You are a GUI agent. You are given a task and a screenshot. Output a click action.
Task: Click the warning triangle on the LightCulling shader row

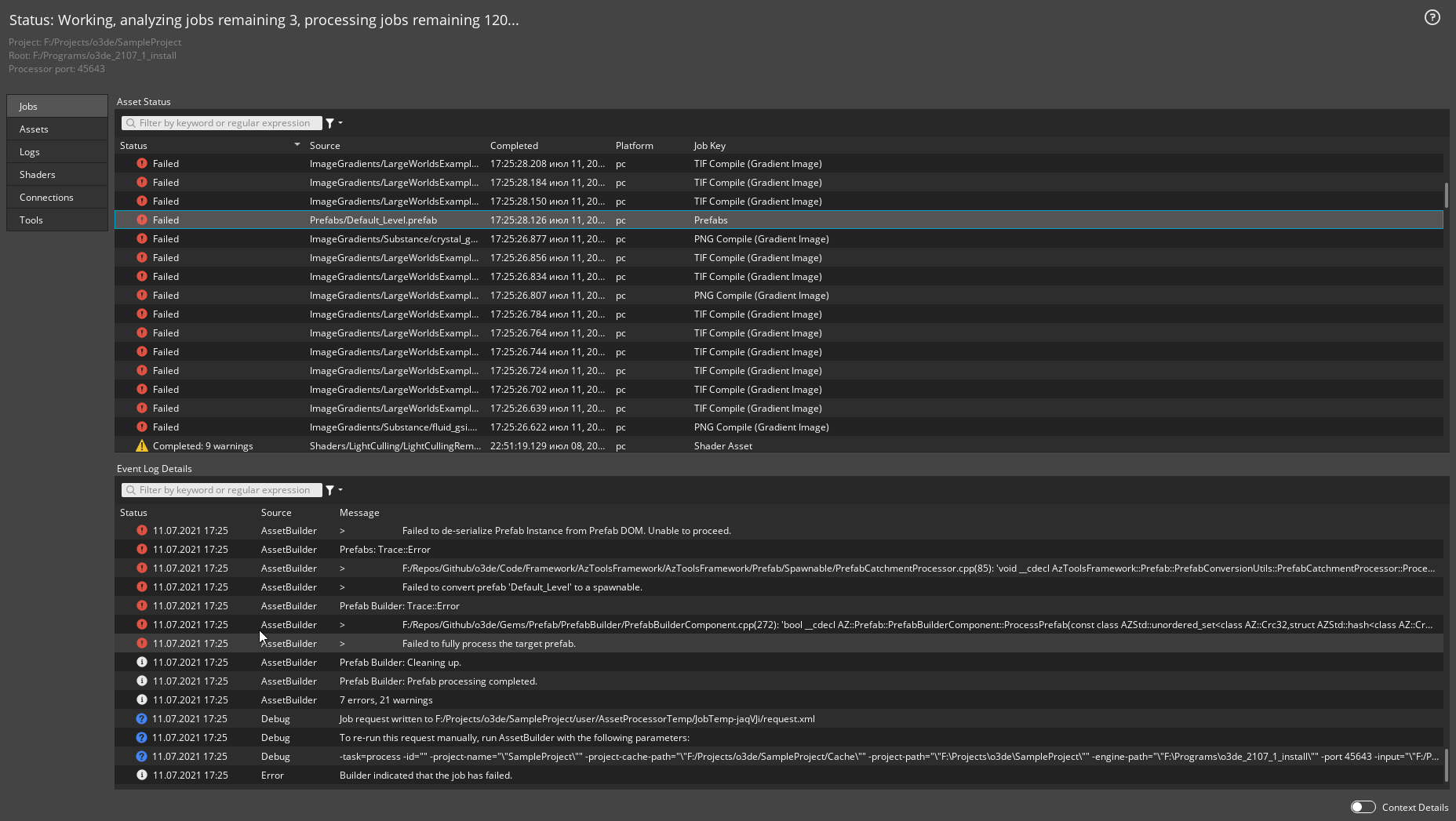(x=142, y=445)
